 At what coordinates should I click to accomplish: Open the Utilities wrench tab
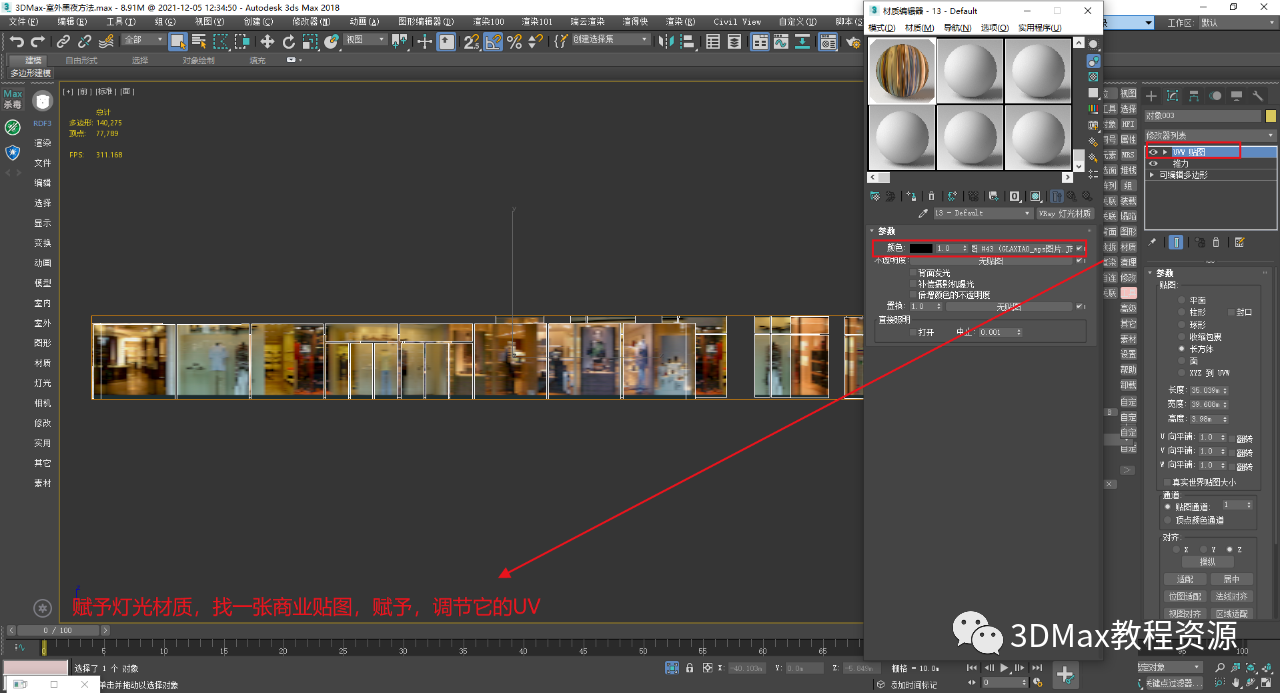click(1258, 96)
